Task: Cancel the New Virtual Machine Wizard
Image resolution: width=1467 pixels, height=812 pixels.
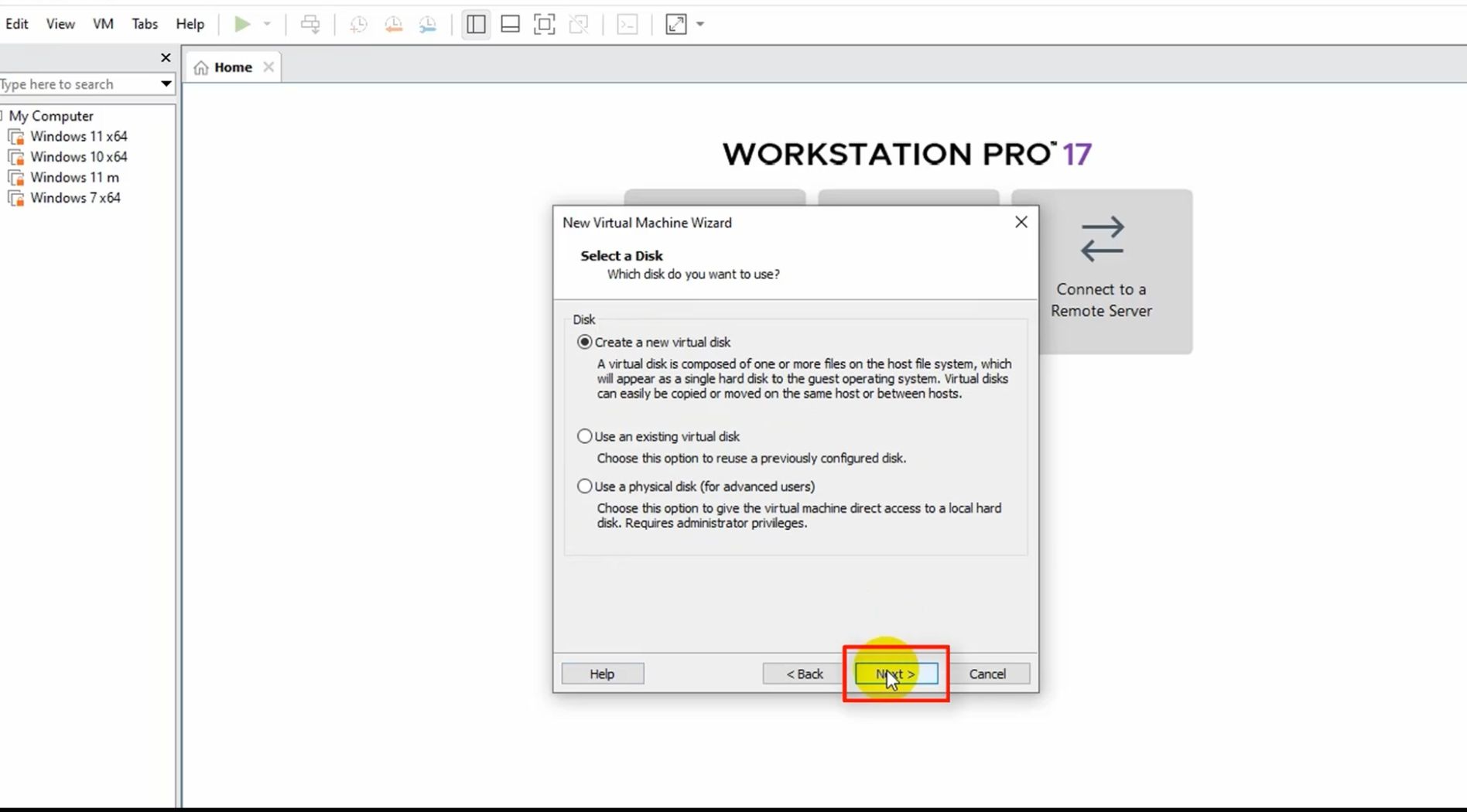Action: (x=987, y=674)
